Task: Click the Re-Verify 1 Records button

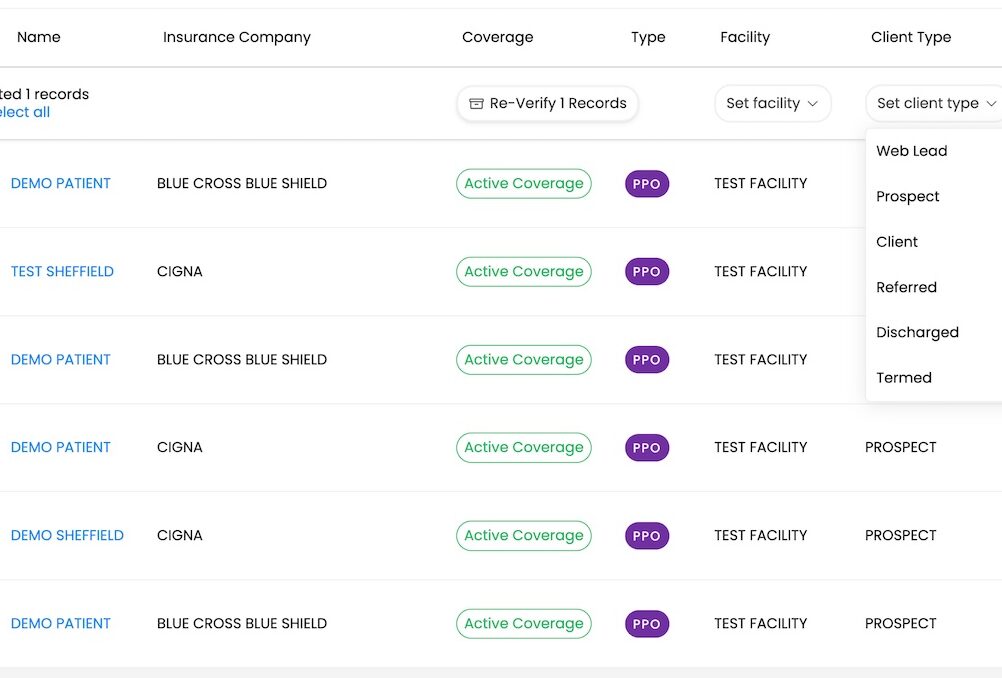Action: pyautogui.click(x=547, y=104)
